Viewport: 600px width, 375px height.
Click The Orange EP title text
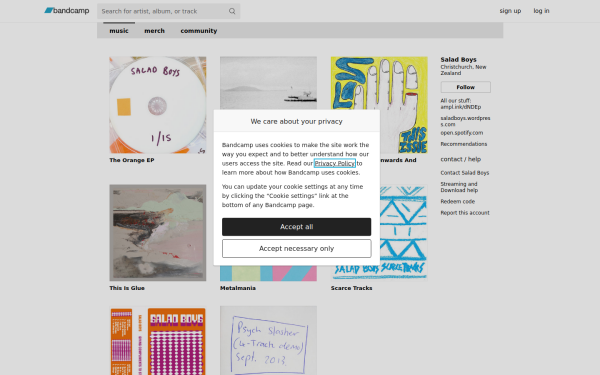click(x=132, y=160)
